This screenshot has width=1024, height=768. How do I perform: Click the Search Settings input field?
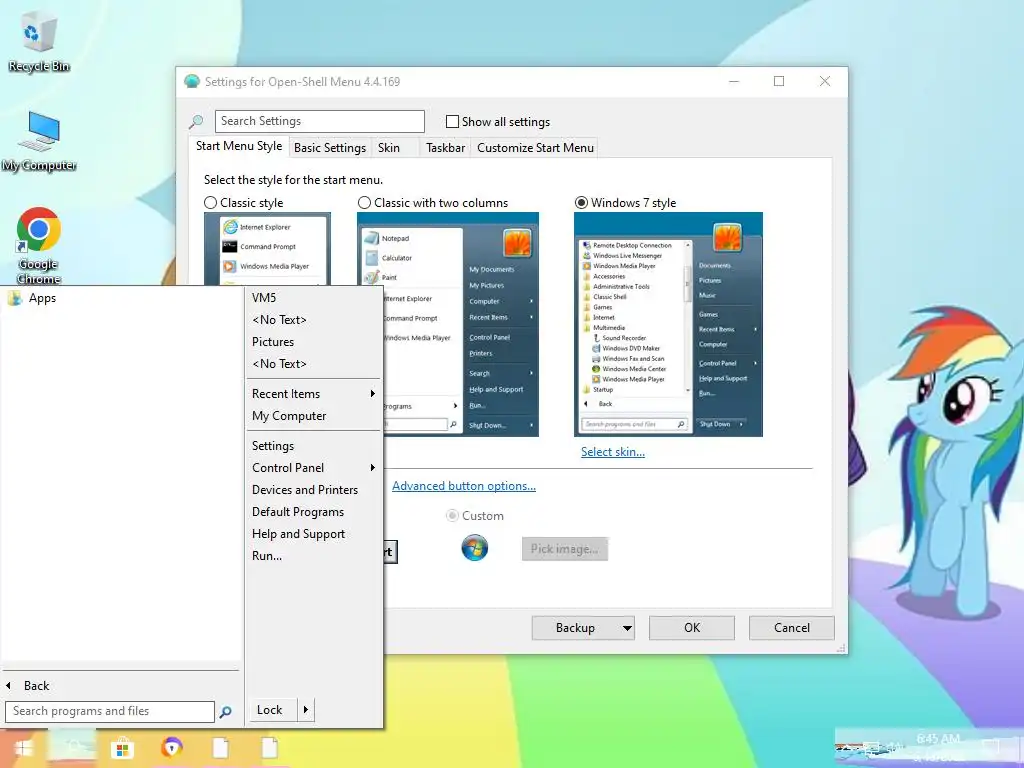(320, 121)
